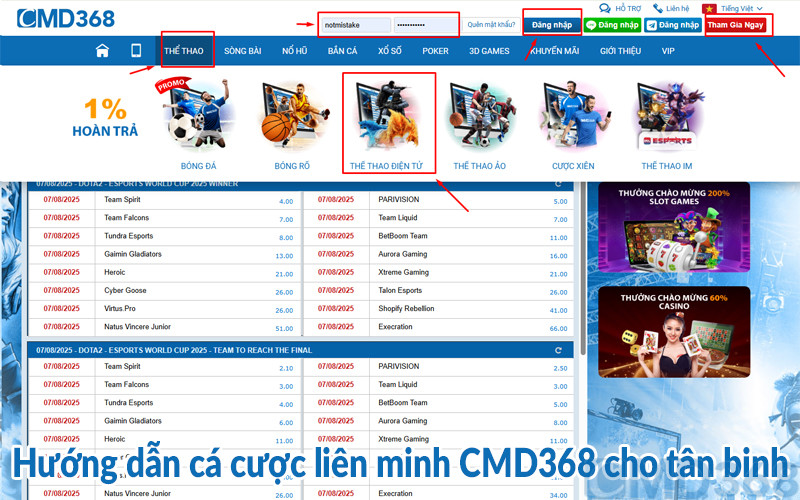The image size is (800, 500).
Task: Click BetBoom Team odds 11.00 in Winner table
Action: click(x=559, y=237)
